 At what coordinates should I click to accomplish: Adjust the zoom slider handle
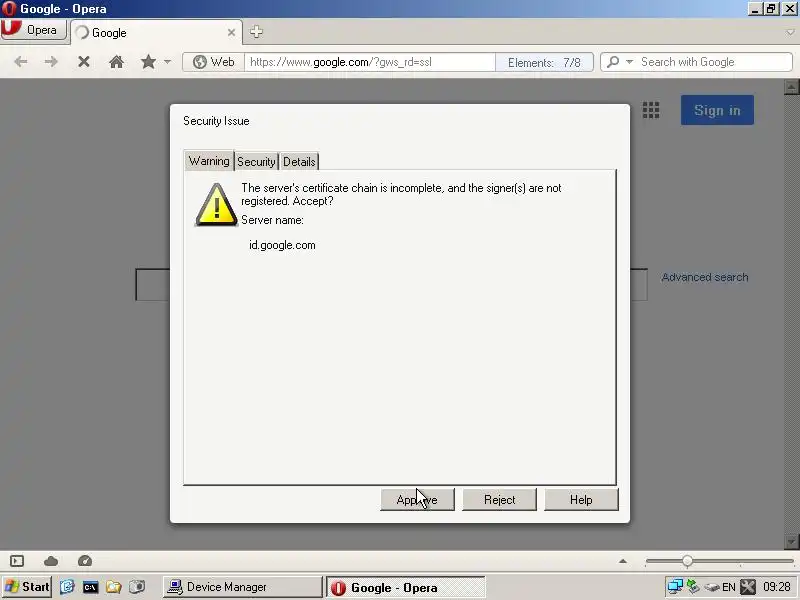point(687,561)
